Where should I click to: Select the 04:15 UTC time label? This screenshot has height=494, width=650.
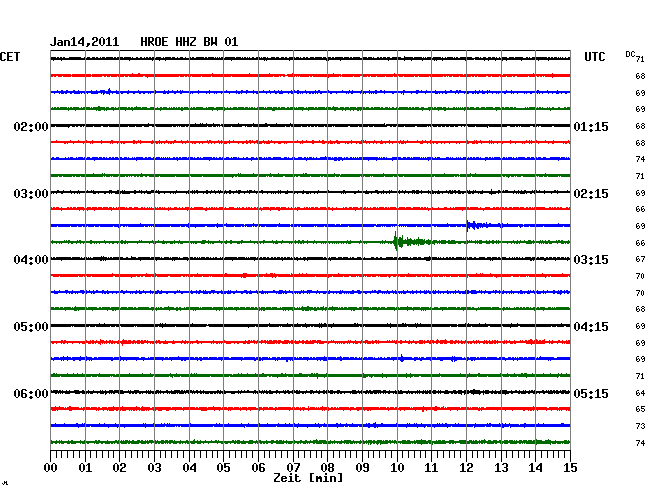click(x=591, y=327)
